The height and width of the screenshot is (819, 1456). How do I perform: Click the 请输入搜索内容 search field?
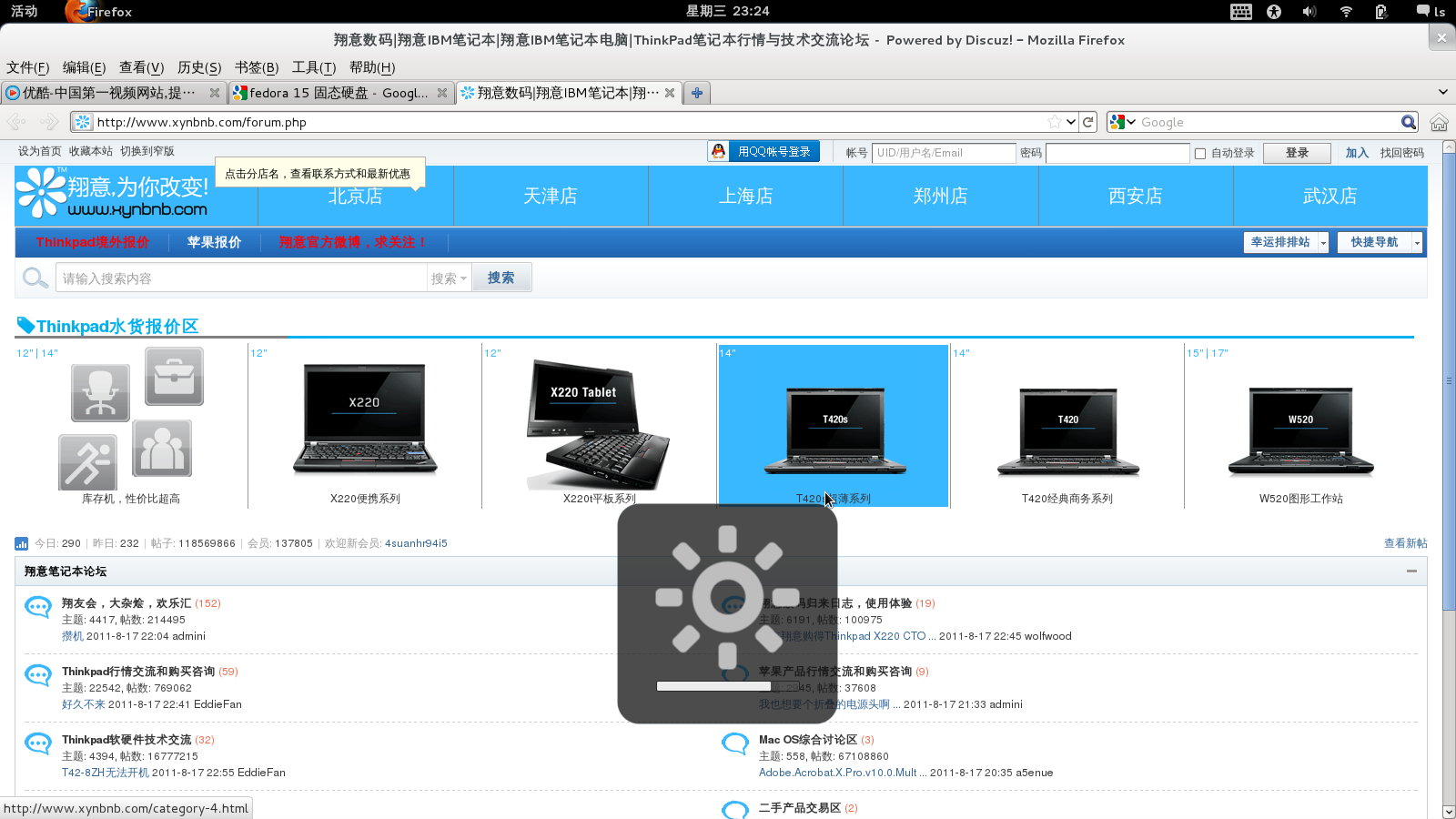point(241,278)
